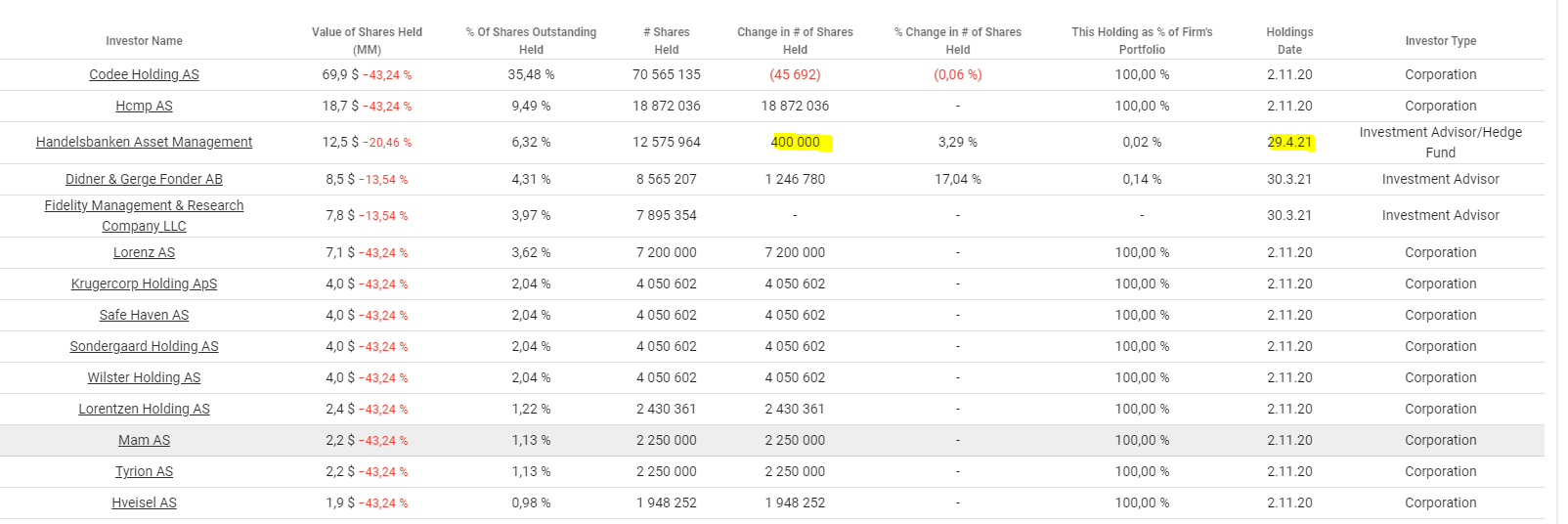1568x524 pixels.
Task: Click Wilster Holding AS link
Action: point(144,377)
